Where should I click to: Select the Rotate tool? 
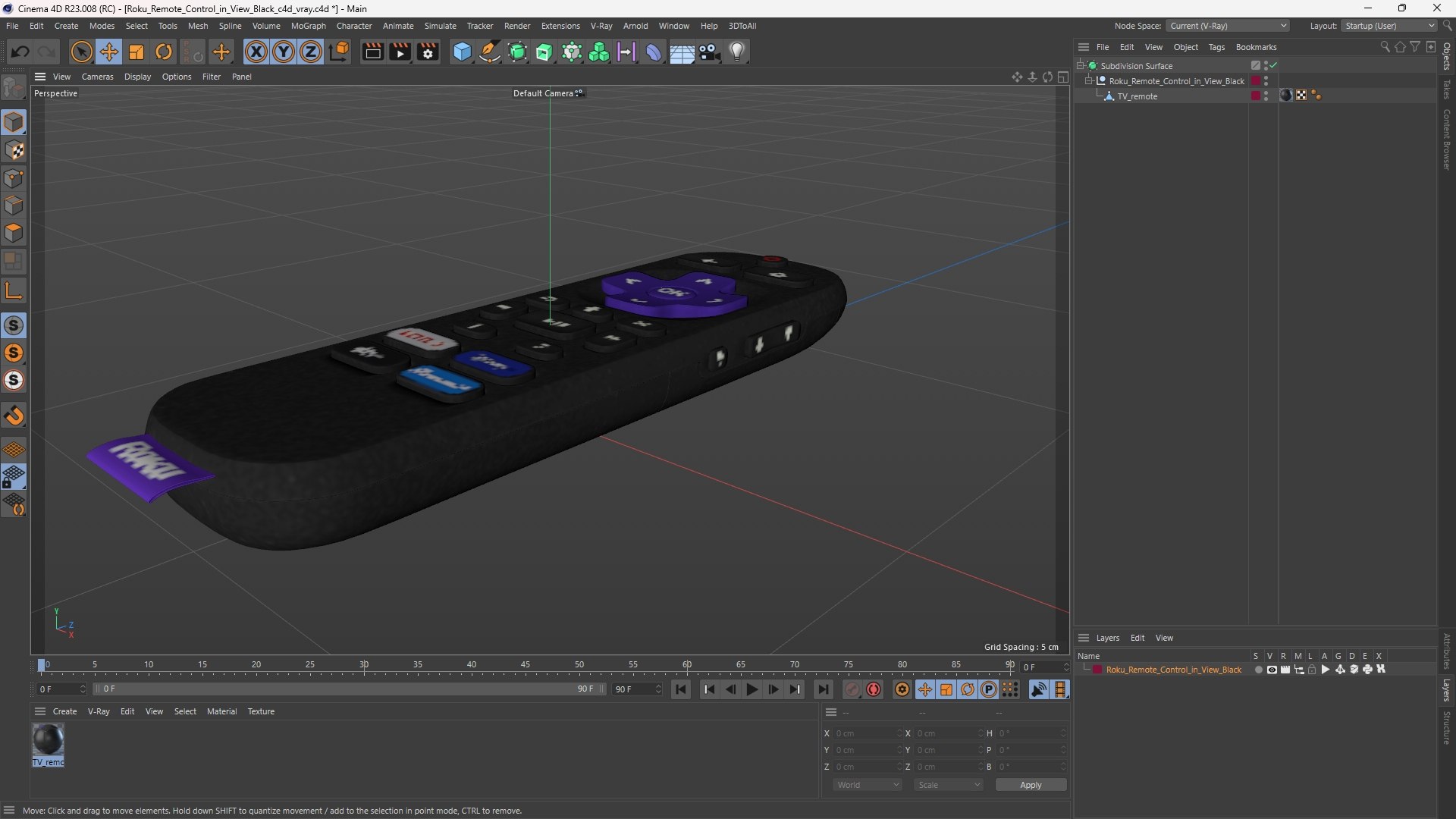pos(164,52)
